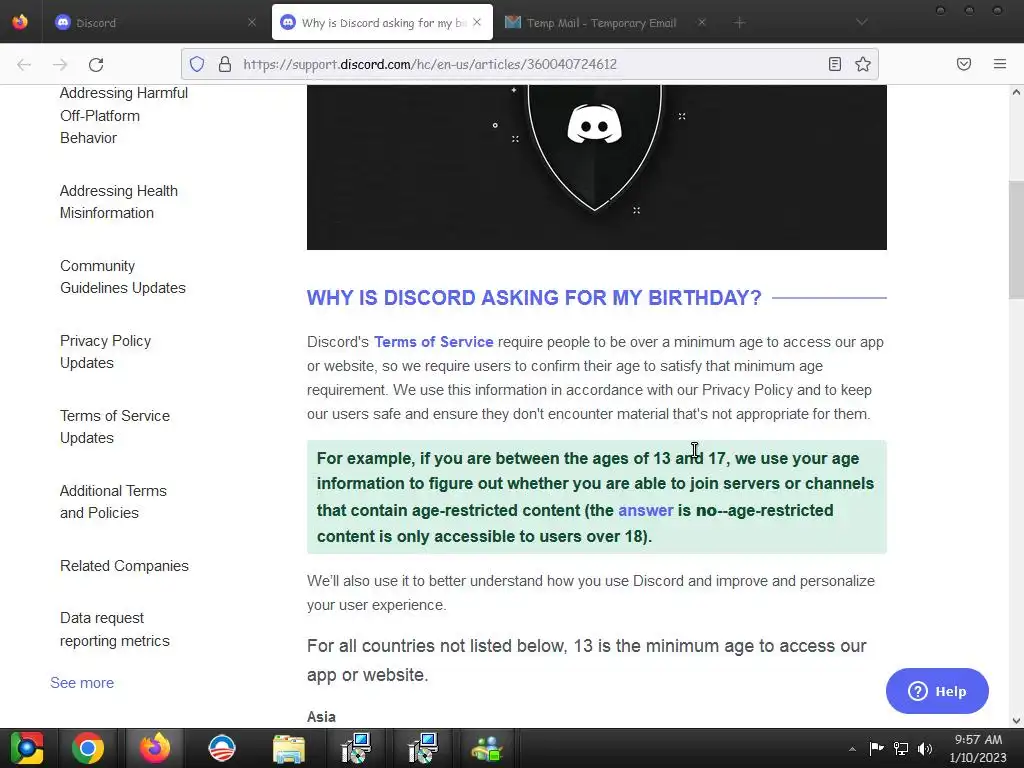
Task: Expand the list all tabs chevron
Action: 862,23
